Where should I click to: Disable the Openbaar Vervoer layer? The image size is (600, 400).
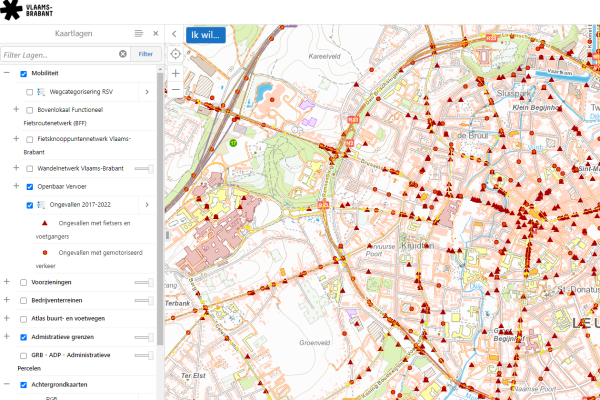click(x=29, y=186)
